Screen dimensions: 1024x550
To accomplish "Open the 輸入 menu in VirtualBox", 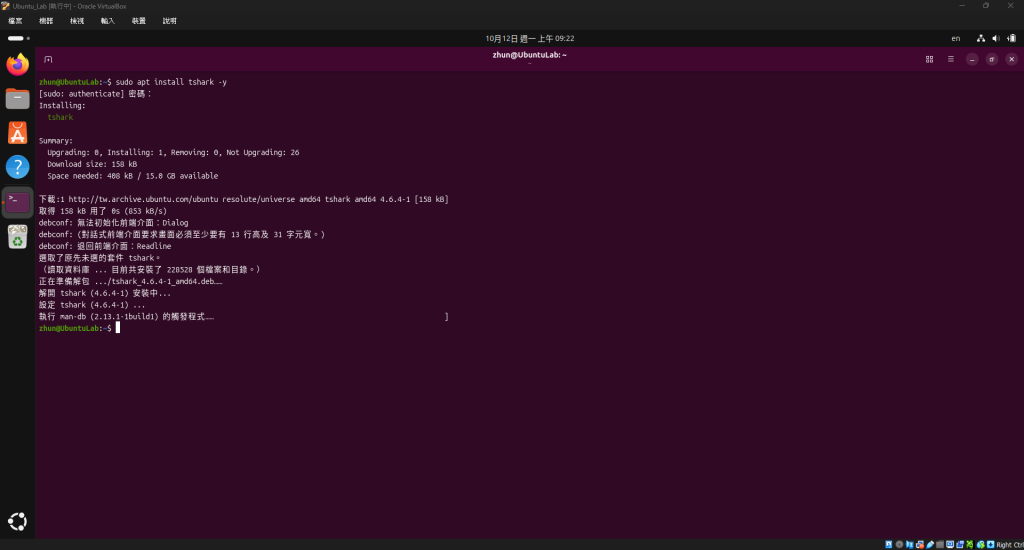I will [108, 21].
